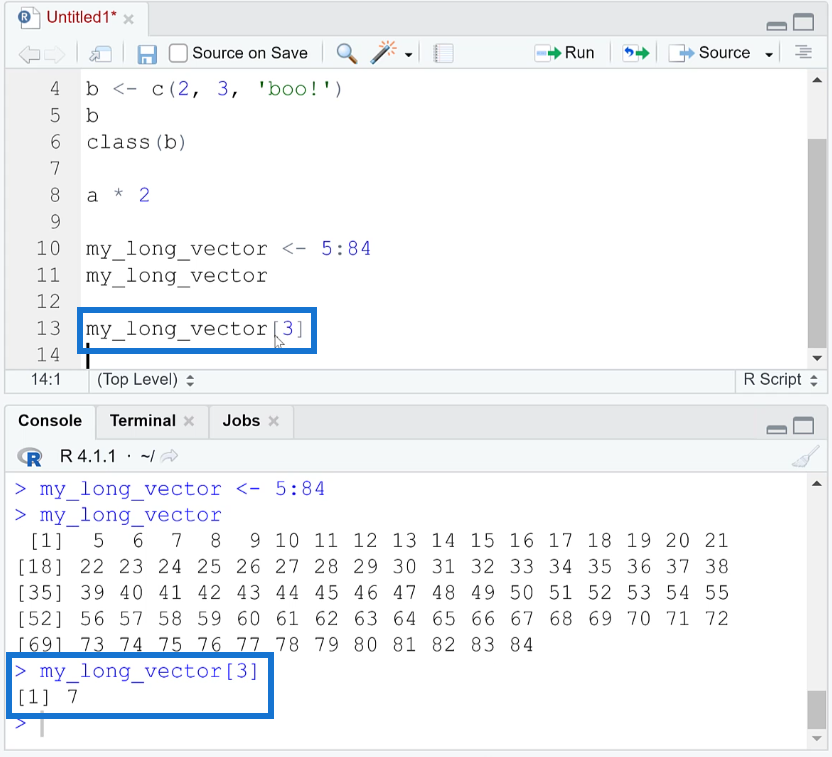832x757 pixels.
Task: Place cursor on class(b) line
Action: pyautogui.click(x=136, y=142)
